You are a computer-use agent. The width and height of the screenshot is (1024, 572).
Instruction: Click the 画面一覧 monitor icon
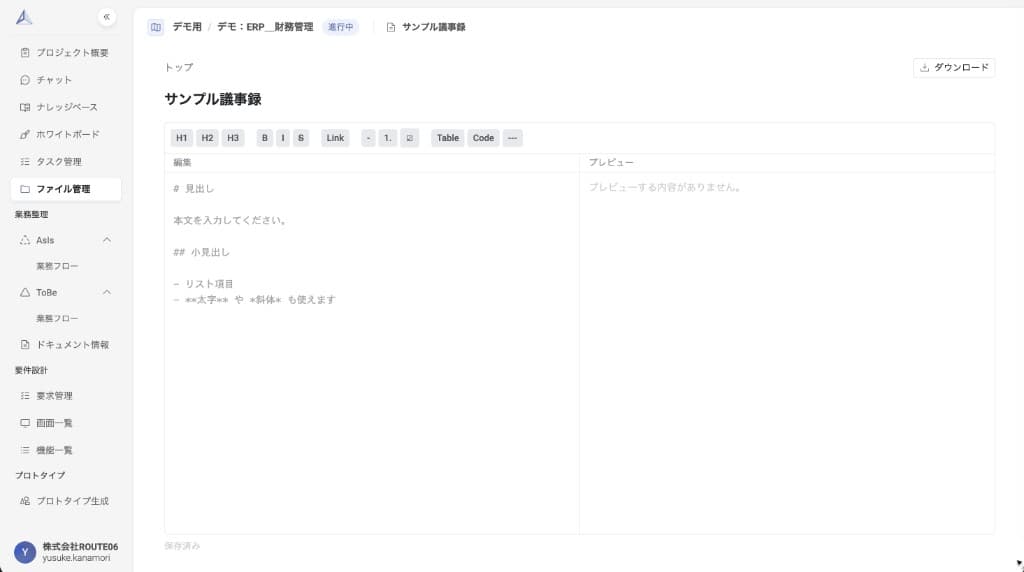(25, 423)
